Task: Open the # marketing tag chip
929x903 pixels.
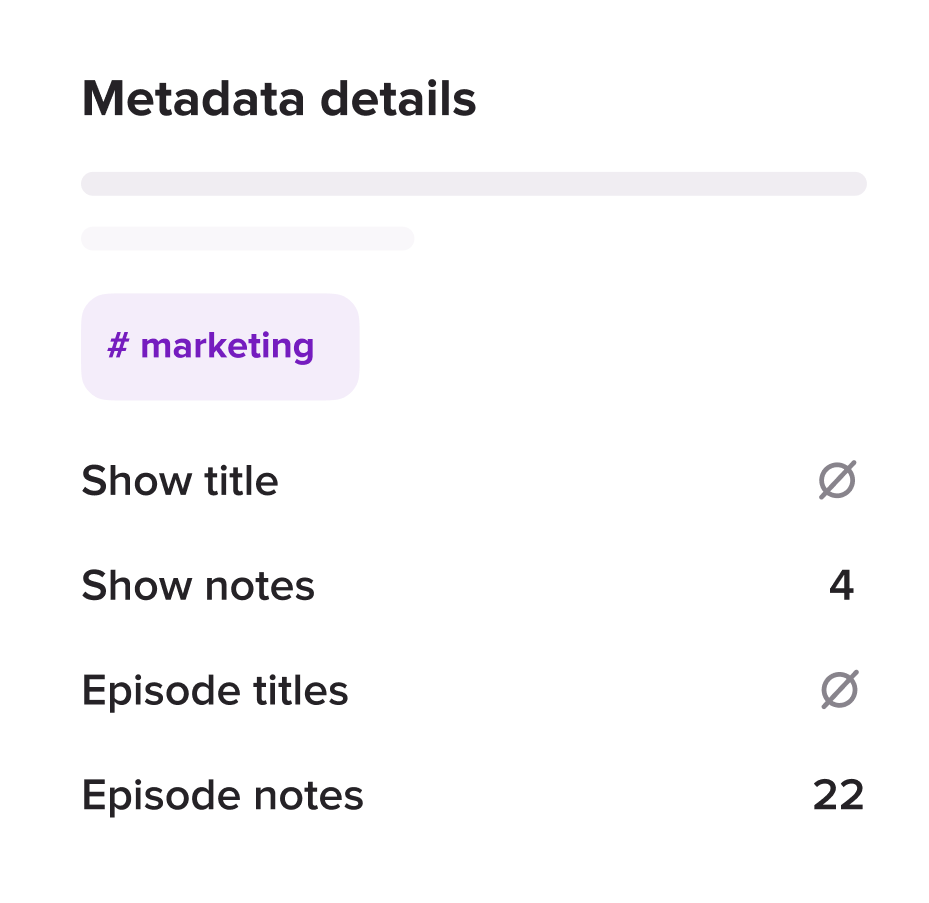Action: 220,347
